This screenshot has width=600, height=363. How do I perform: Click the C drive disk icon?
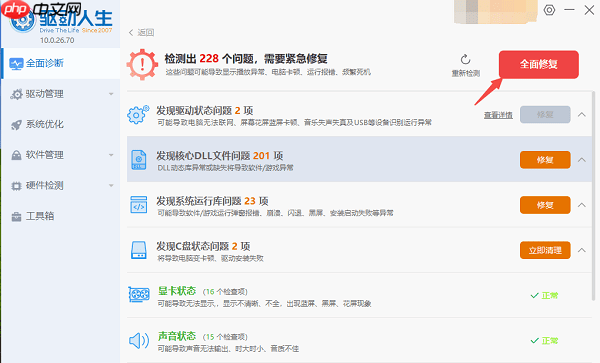click(139, 250)
